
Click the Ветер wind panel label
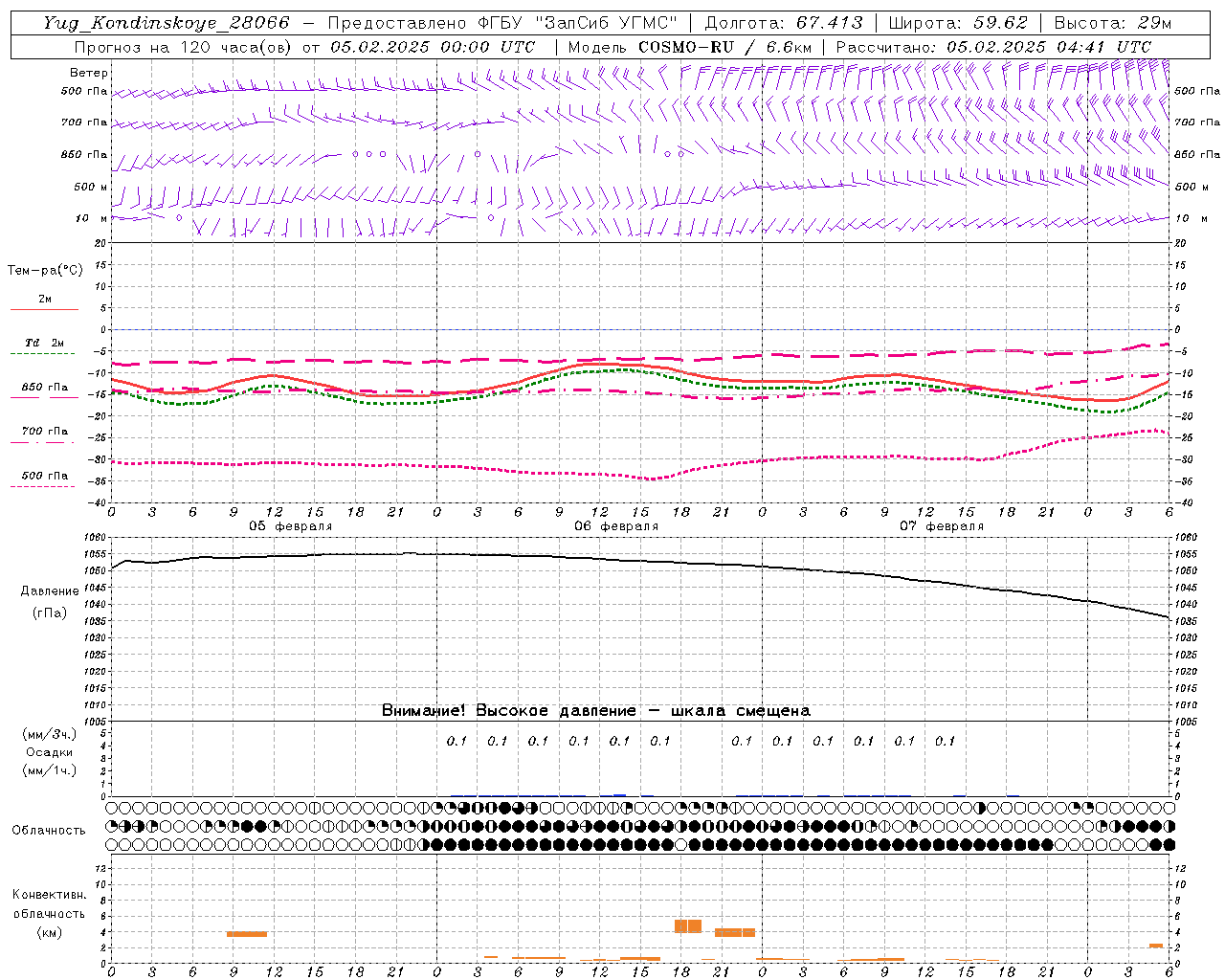(x=89, y=73)
